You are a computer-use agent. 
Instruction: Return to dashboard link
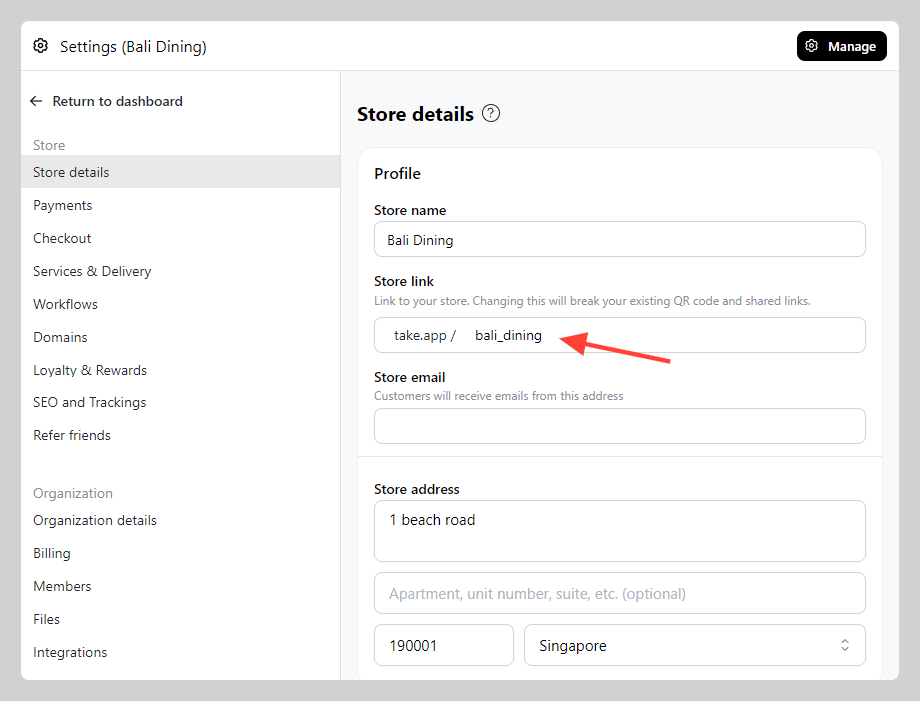click(x=117, y=101)
